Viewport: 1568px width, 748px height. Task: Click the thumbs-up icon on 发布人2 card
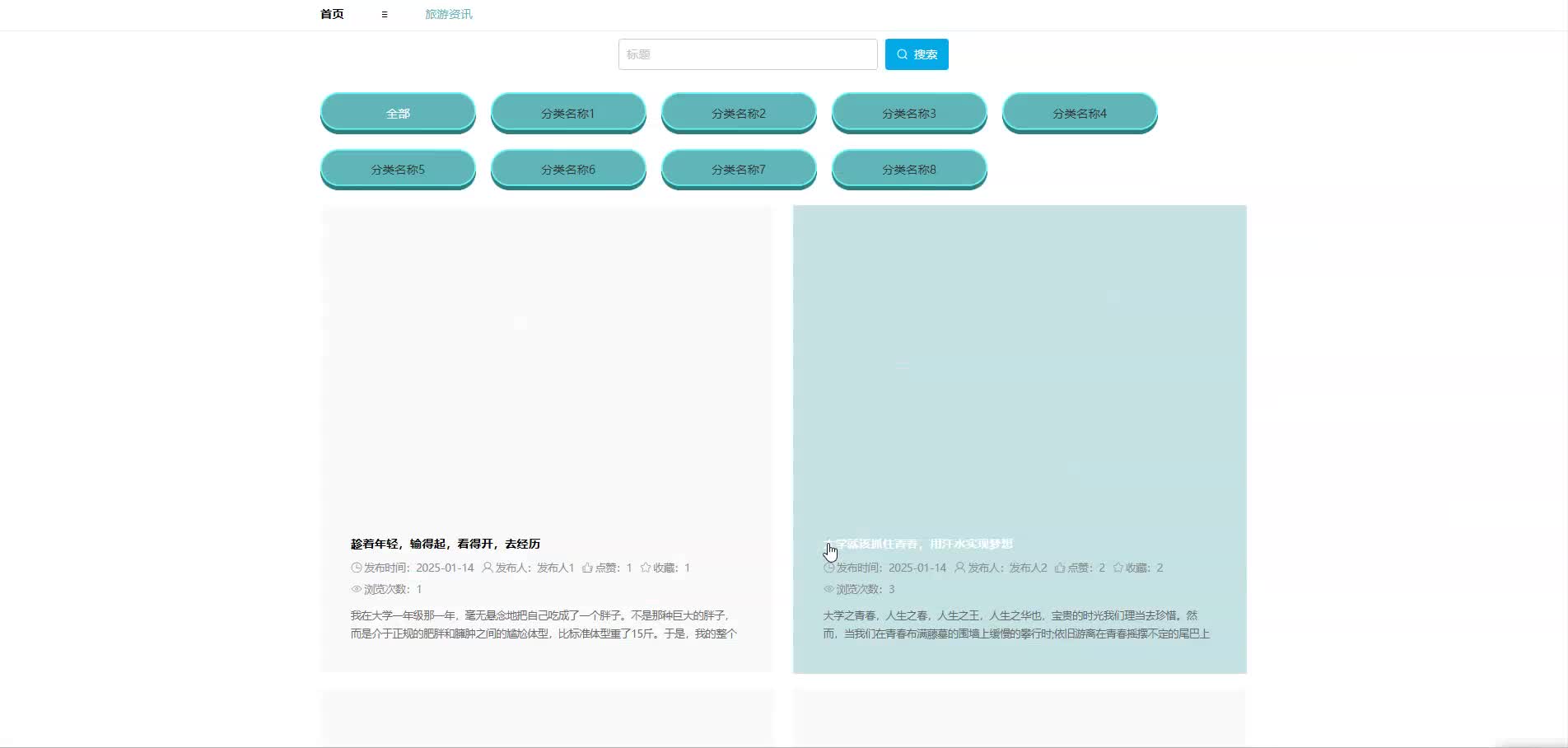(1060, 568)
